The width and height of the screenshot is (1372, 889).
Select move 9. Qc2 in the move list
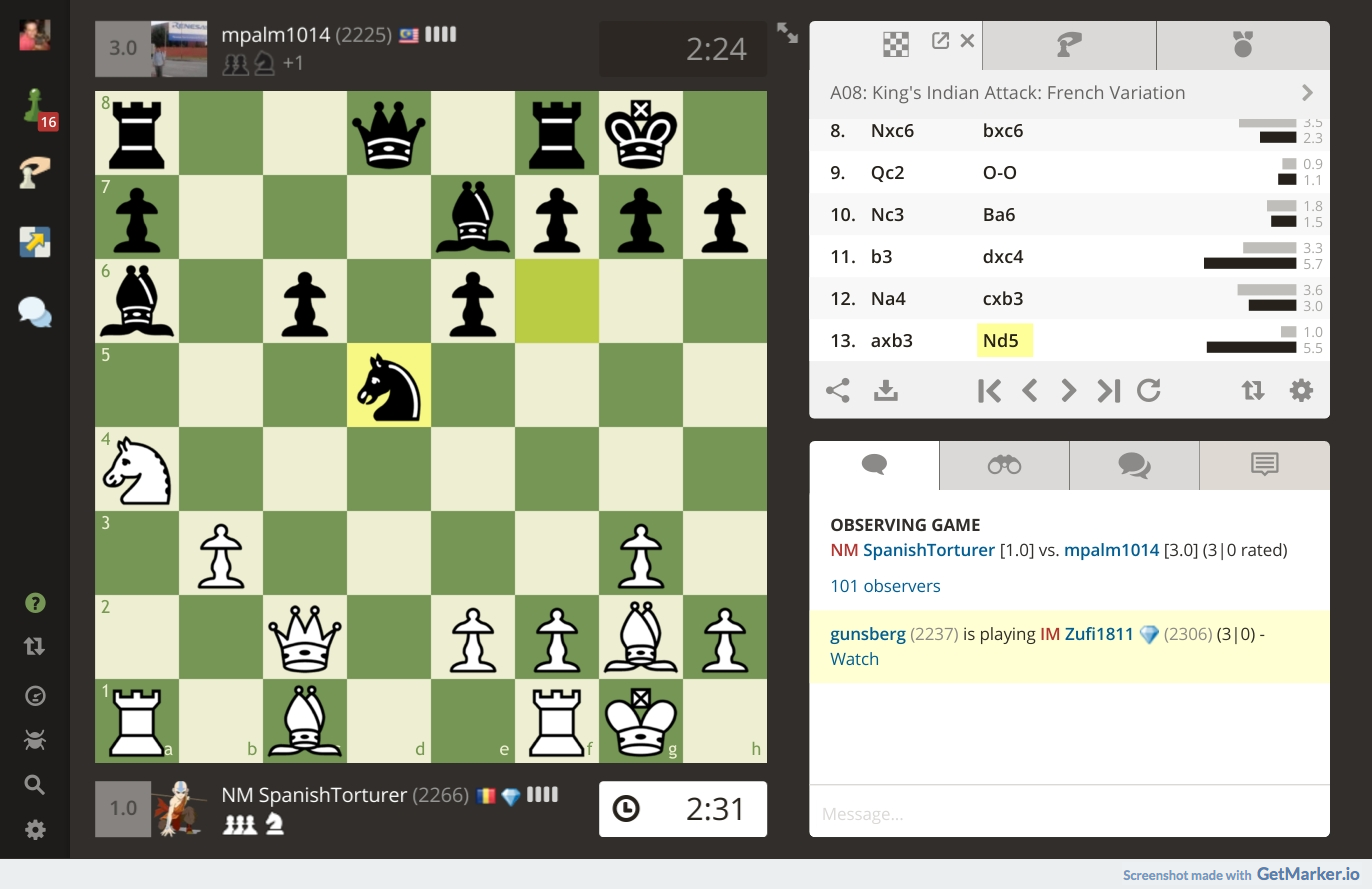(888, 173)
